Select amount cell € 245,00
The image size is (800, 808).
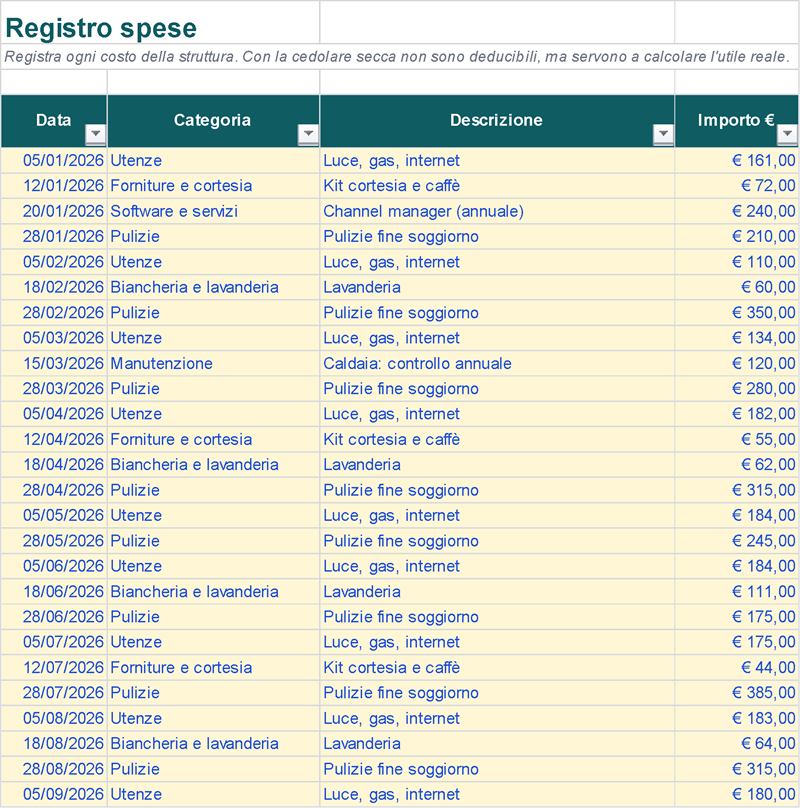pos(737,541)
